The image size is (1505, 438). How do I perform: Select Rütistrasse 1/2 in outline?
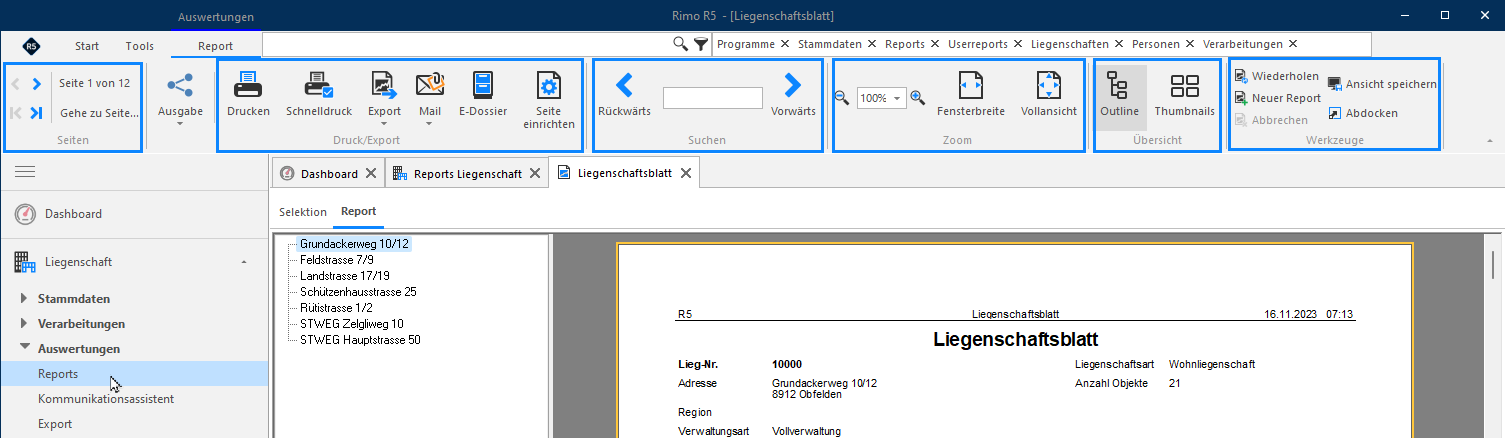click(x=338, y=307)
